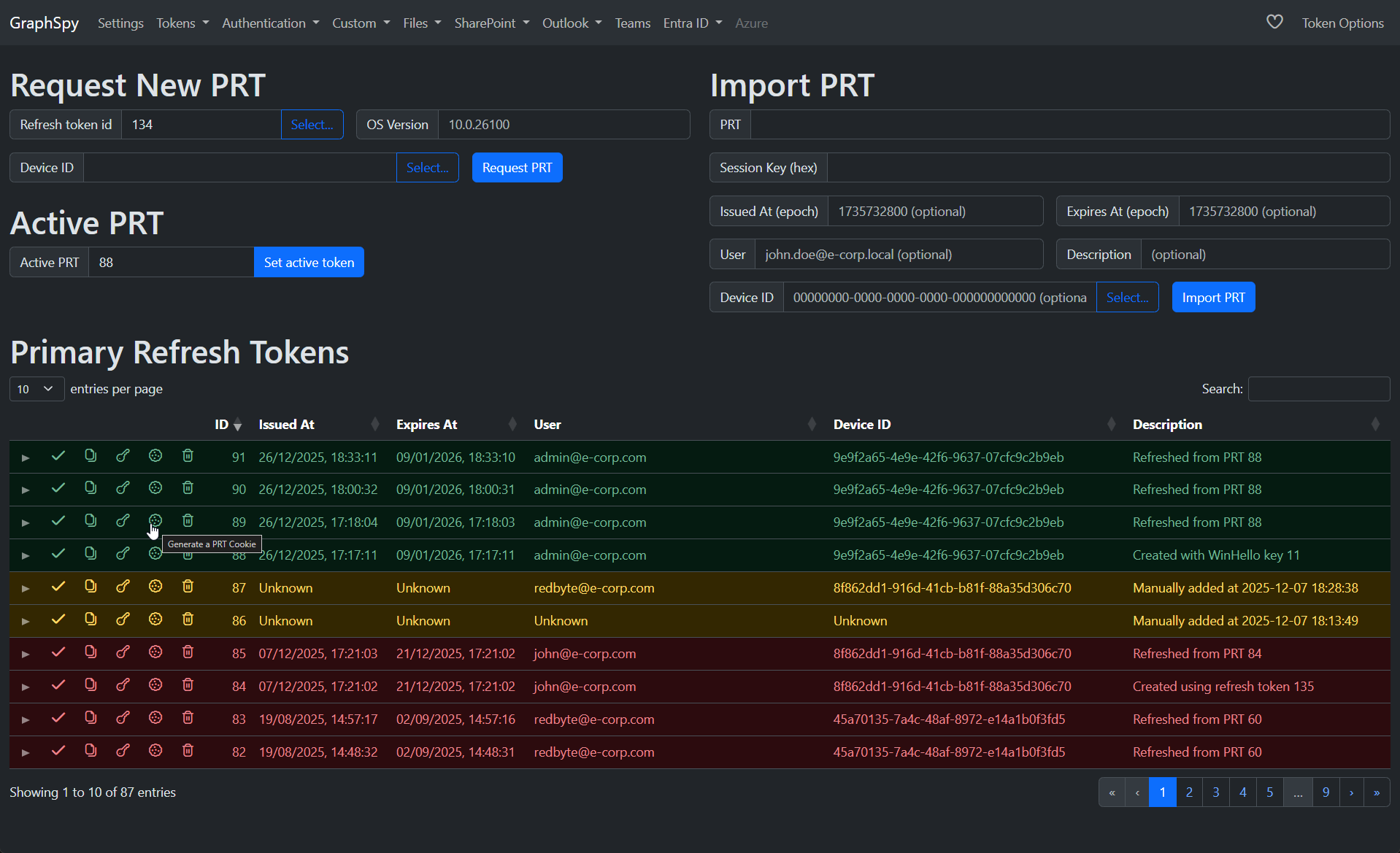
Task: Go to page 2 of the table
Action: (x=1189, y=792)
